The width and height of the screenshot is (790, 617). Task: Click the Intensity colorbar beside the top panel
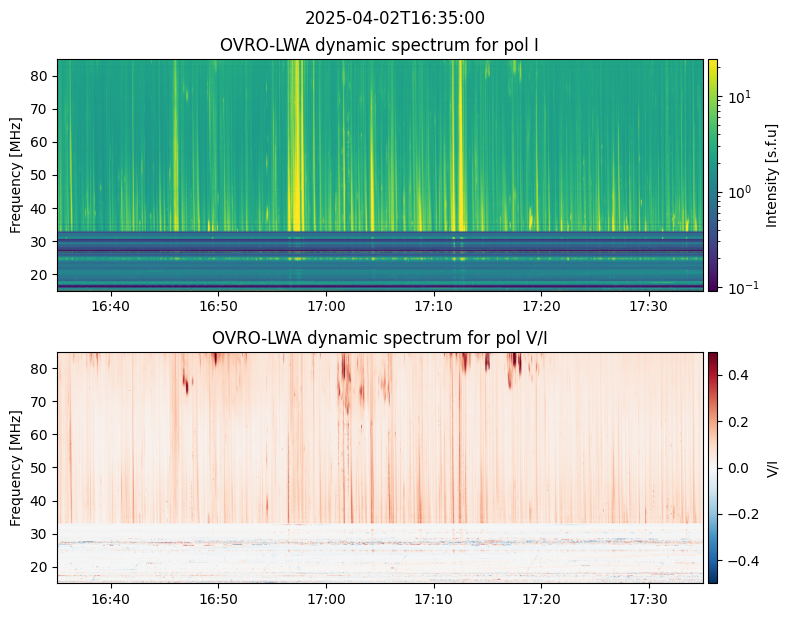click(x=713, y=175)
